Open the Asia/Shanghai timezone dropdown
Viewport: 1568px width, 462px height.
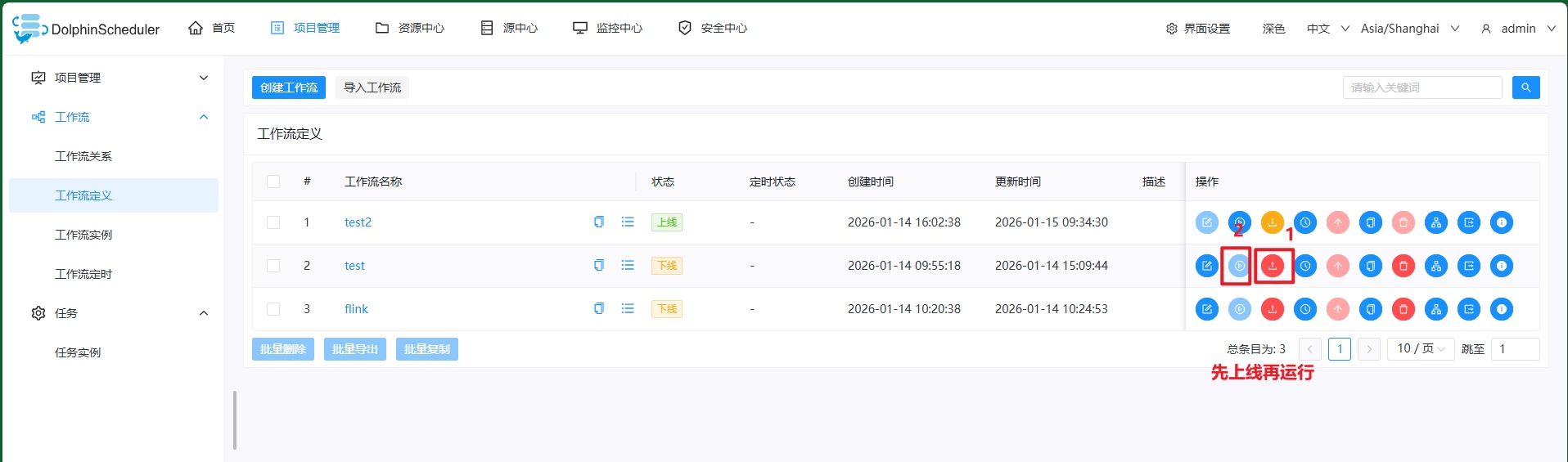(x=1409, y=29)
